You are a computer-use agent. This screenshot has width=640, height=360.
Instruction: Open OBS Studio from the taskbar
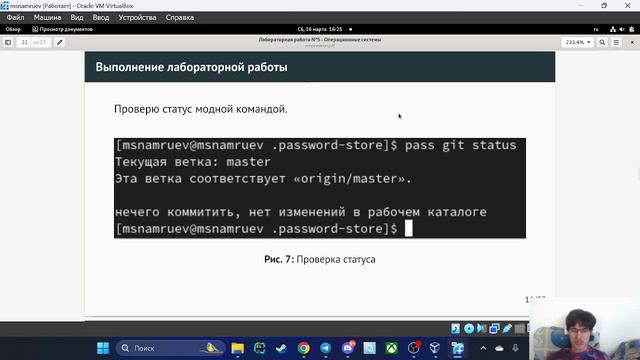pos(414,348)
